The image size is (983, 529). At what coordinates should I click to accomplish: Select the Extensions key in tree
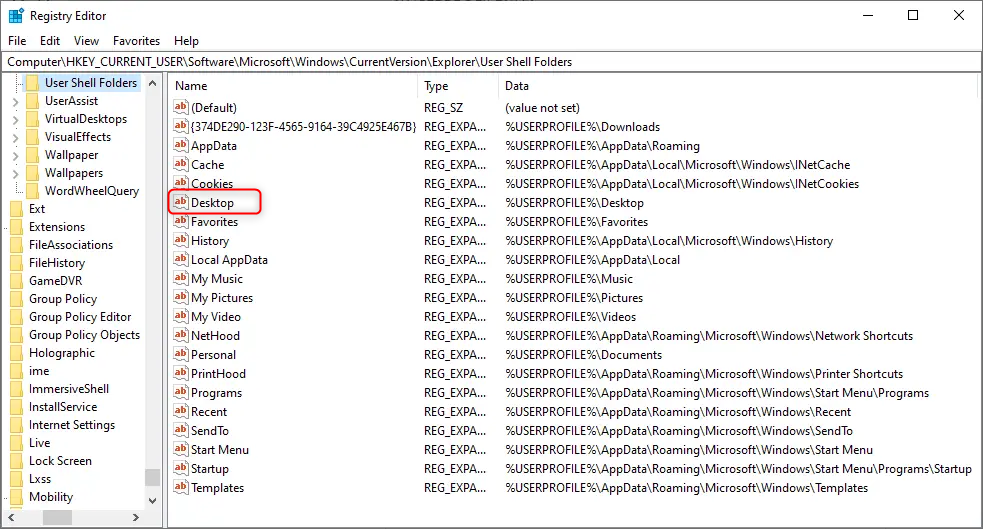click(57, 227)
